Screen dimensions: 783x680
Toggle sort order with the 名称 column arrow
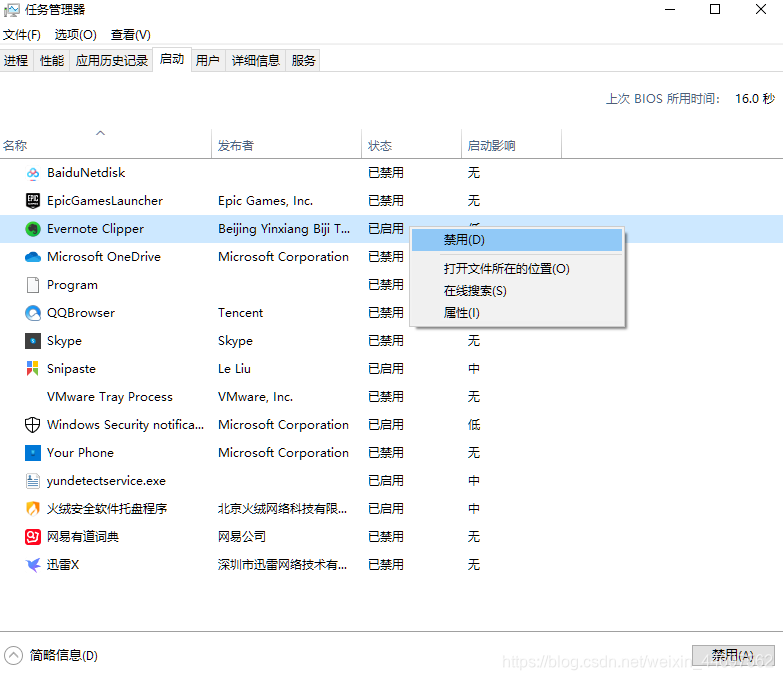[x=100, y=133]
